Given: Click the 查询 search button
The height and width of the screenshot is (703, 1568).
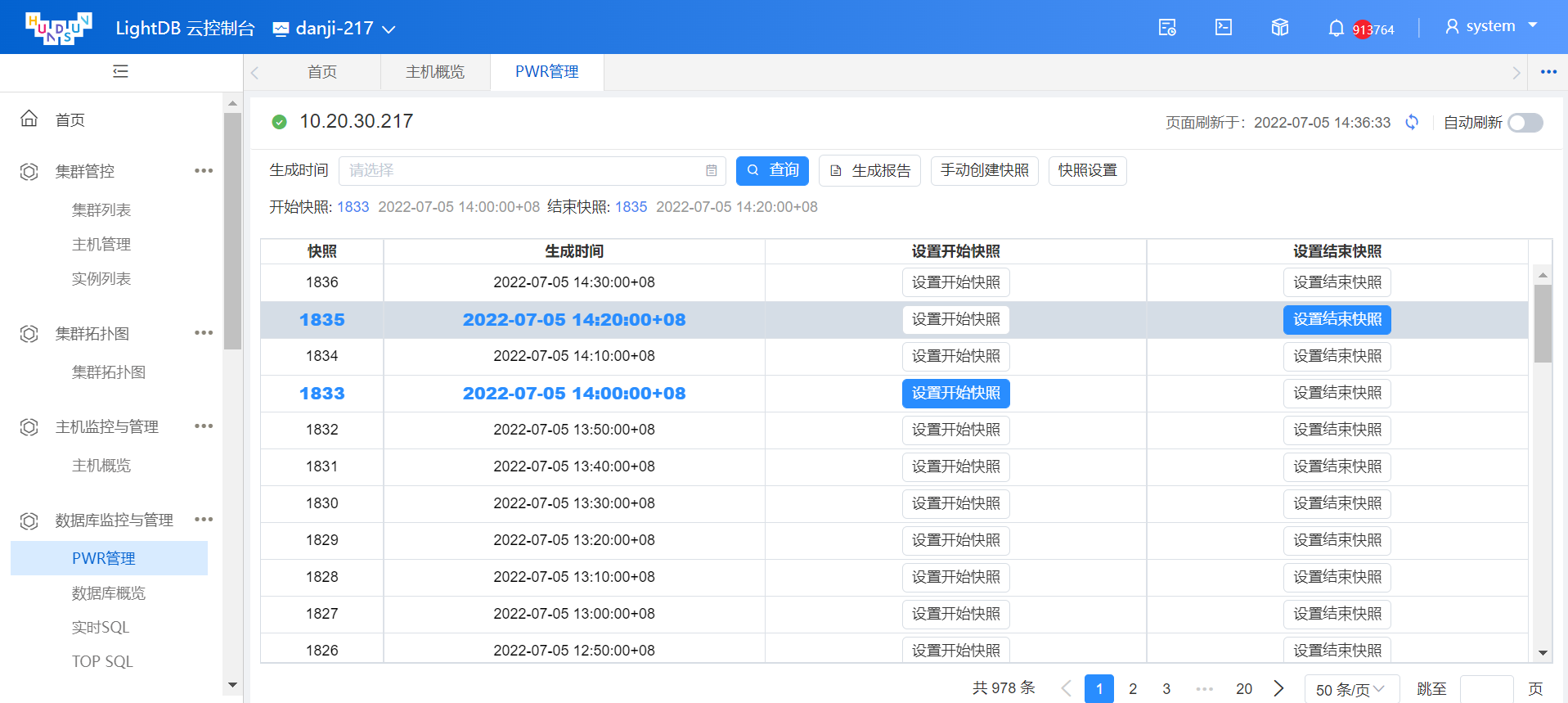Looking at the screenshot, I should [772, 170].
